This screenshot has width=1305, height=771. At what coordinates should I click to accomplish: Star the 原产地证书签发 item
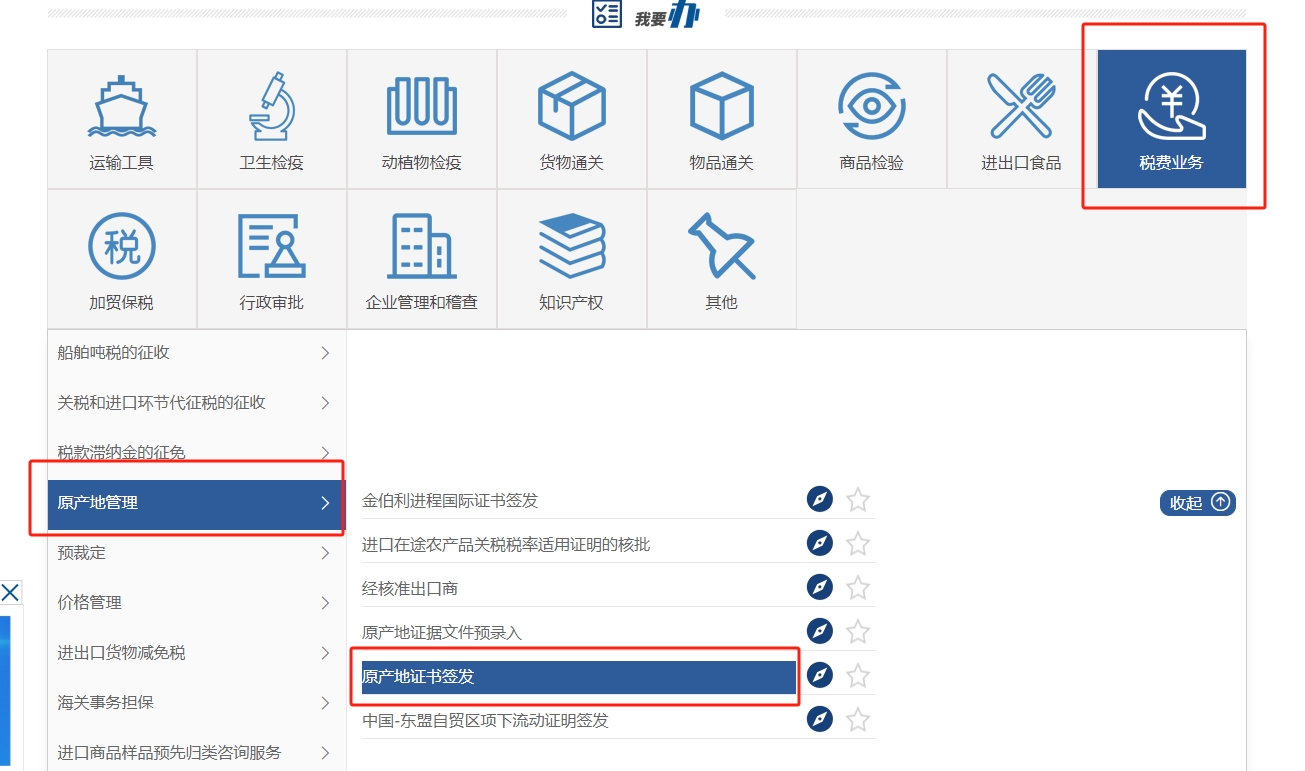point(858,676)
